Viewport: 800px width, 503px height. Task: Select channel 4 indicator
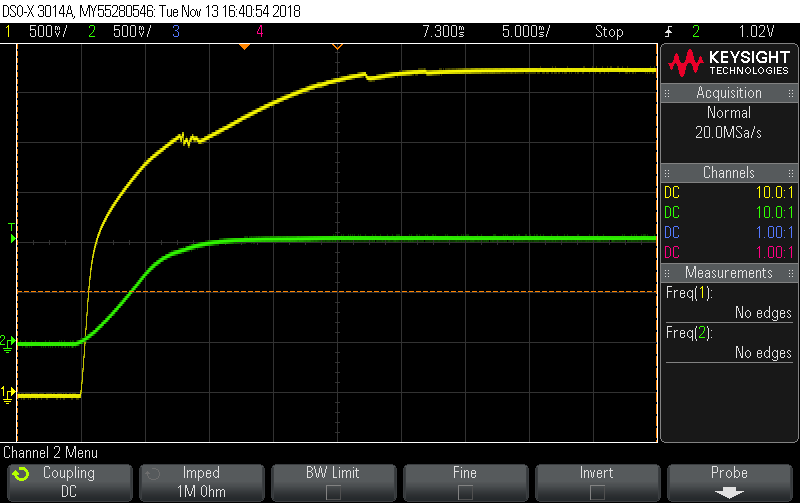[260, 32]
